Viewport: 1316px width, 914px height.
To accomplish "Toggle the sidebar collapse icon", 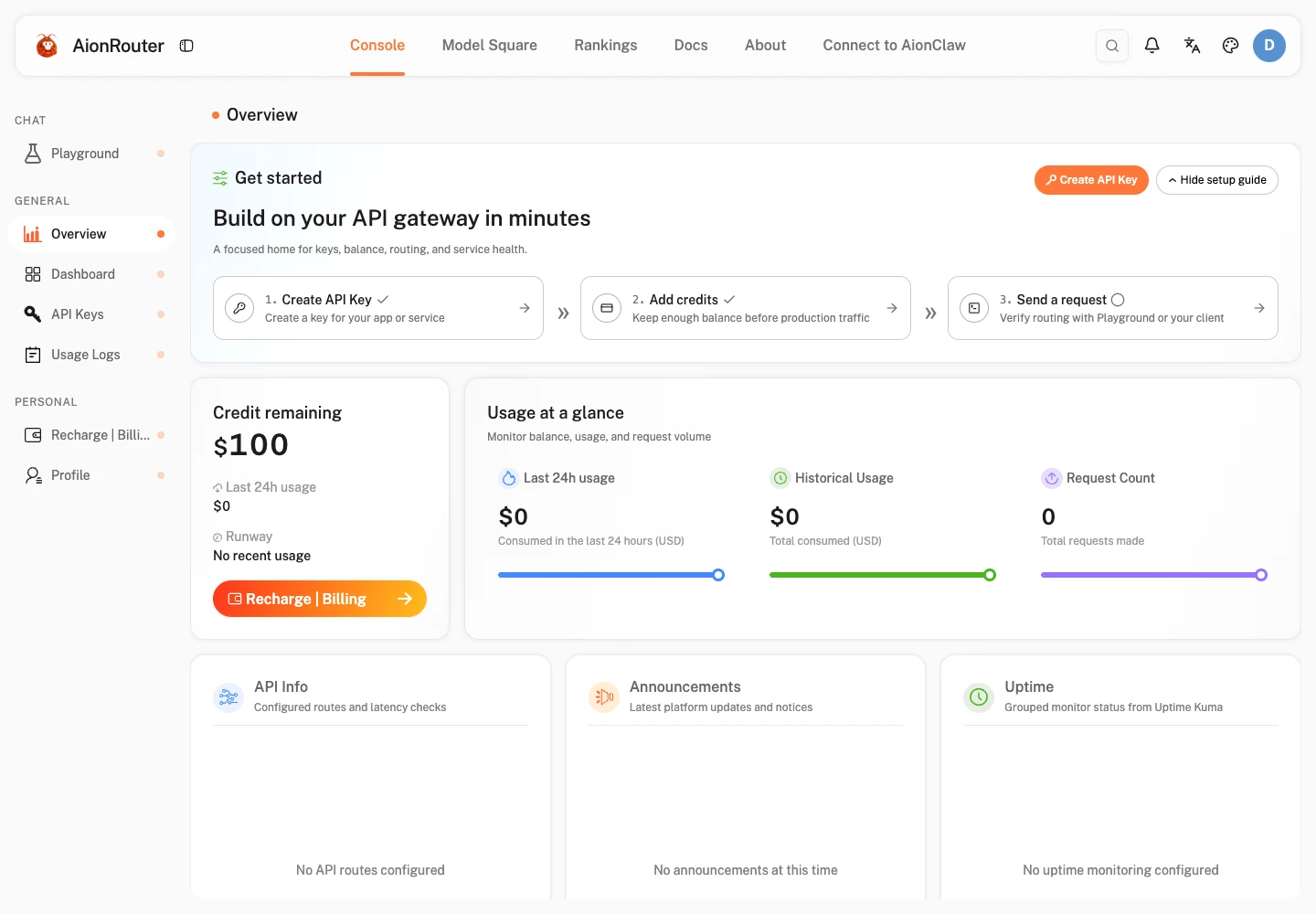I will 186,46.
